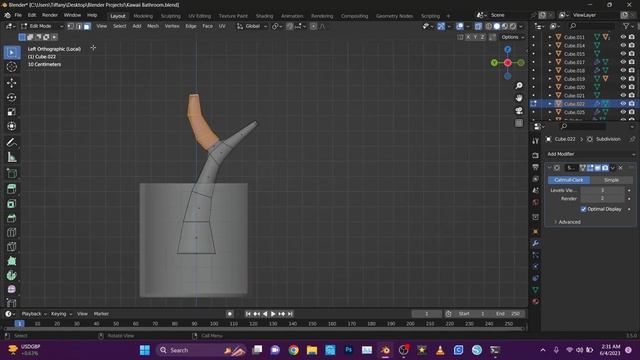Open the Mesh menu in viewport header

coord(153,26)
